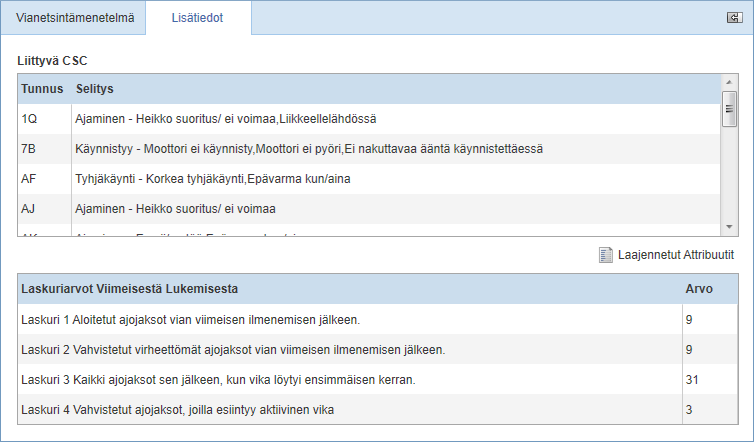Switch to the Vianetsintämenetelmä tab
The width and height of the screenshot is (754, 442).
point(75,18)
